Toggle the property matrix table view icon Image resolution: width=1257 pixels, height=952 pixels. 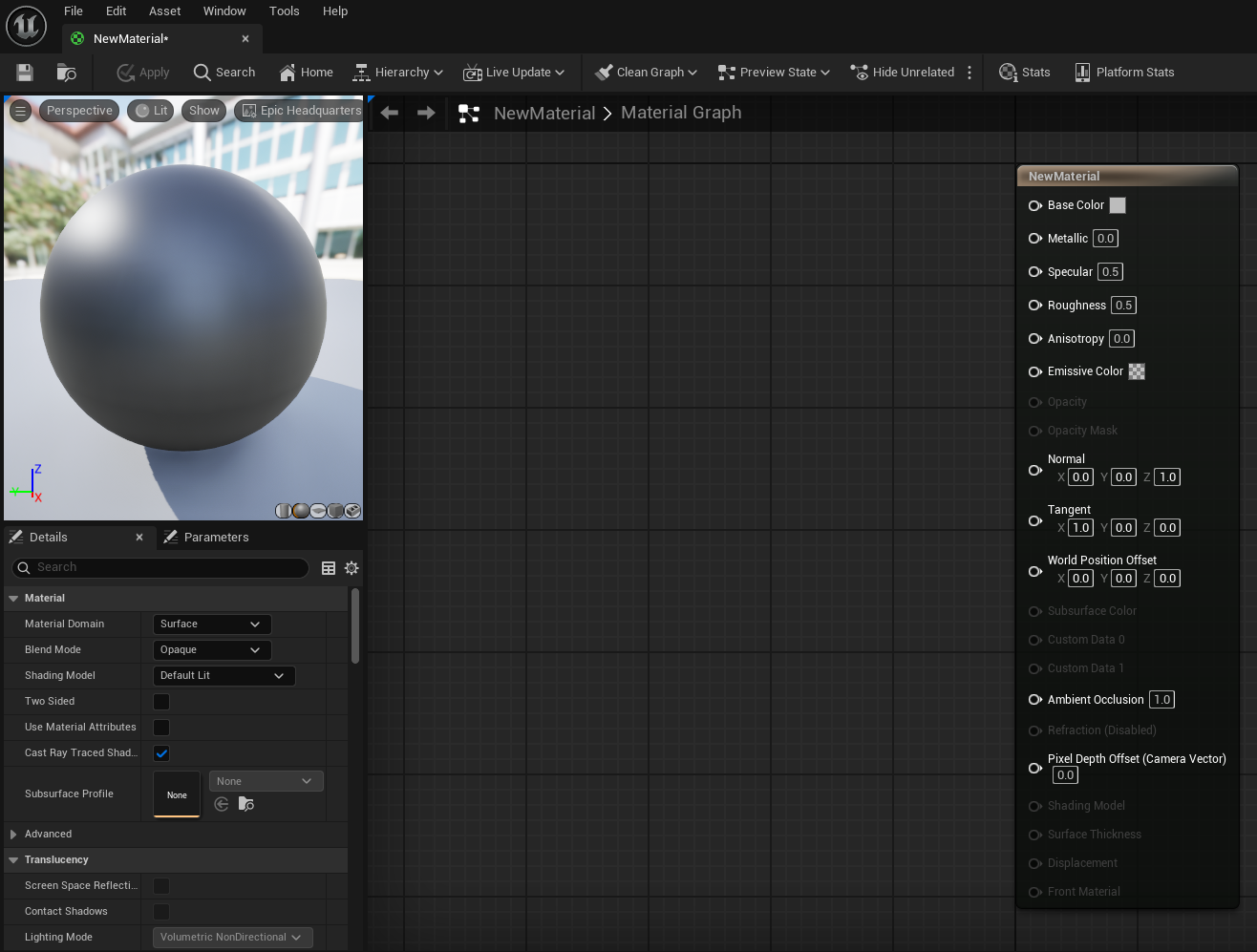point(329,568)
